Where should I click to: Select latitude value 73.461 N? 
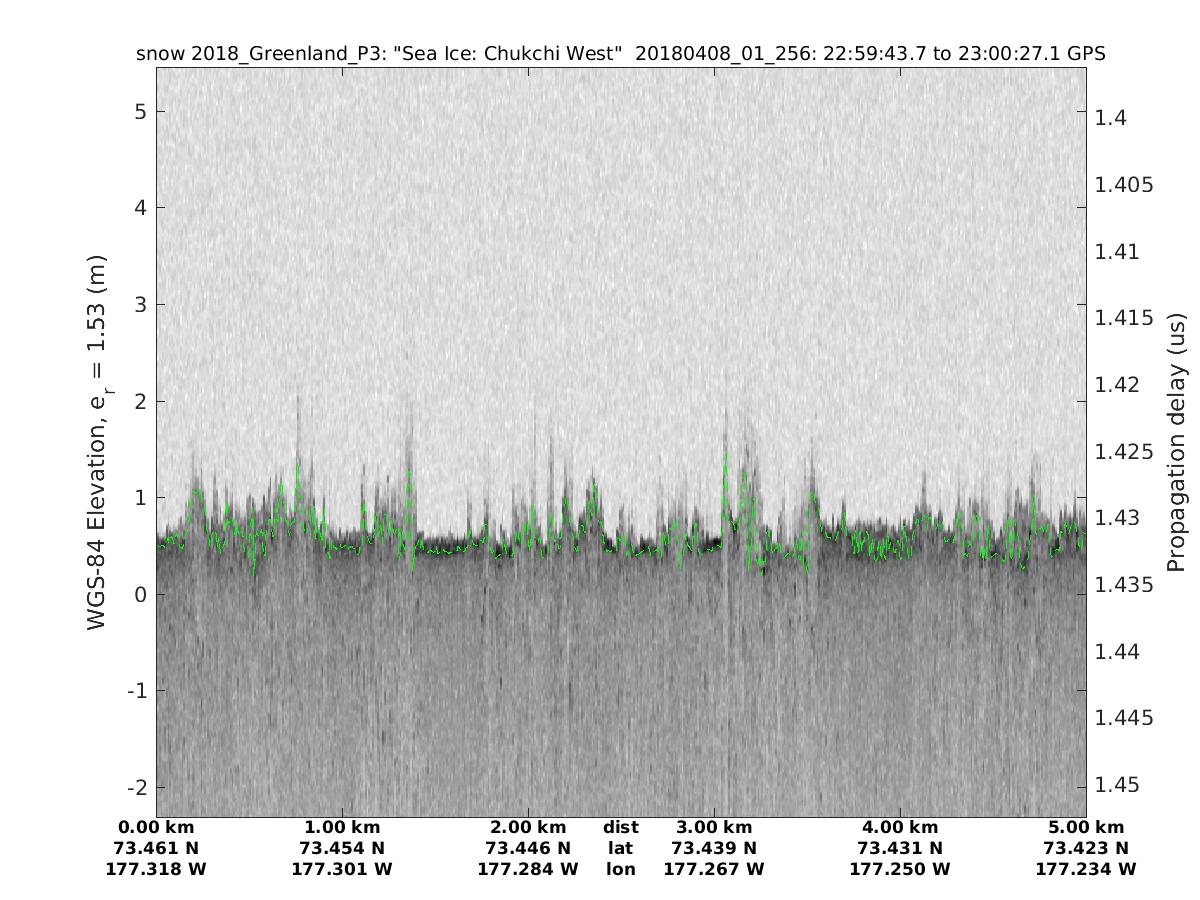pos(156,848)
